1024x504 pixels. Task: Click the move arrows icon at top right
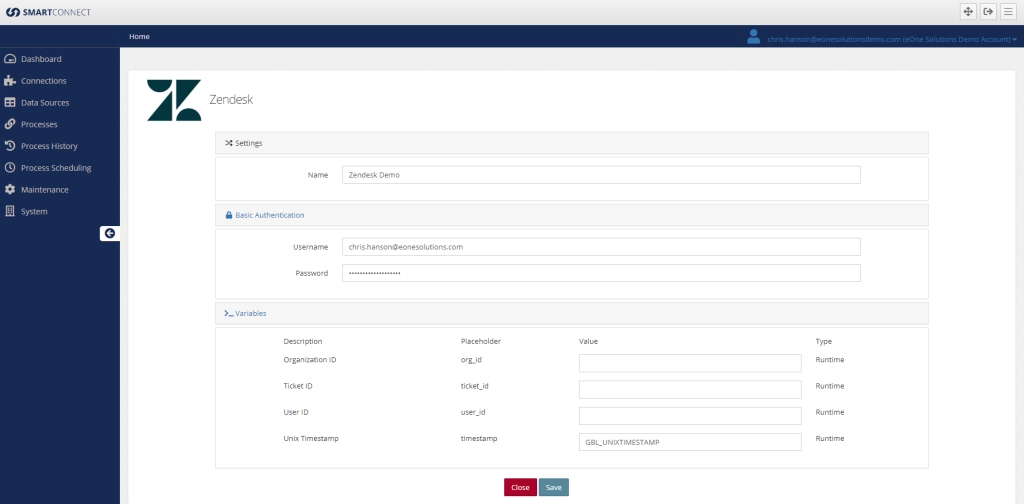tap(968, 12)
